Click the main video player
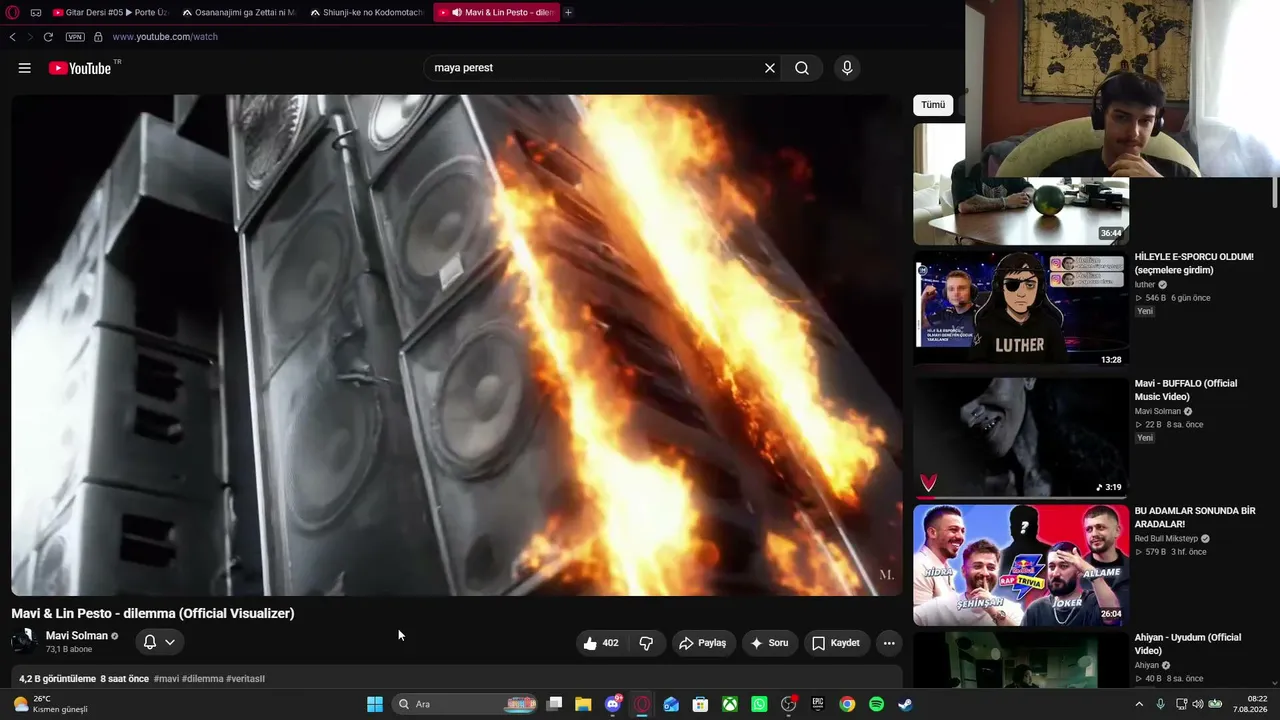The image size is (1280, 720). tap(457, 345)
